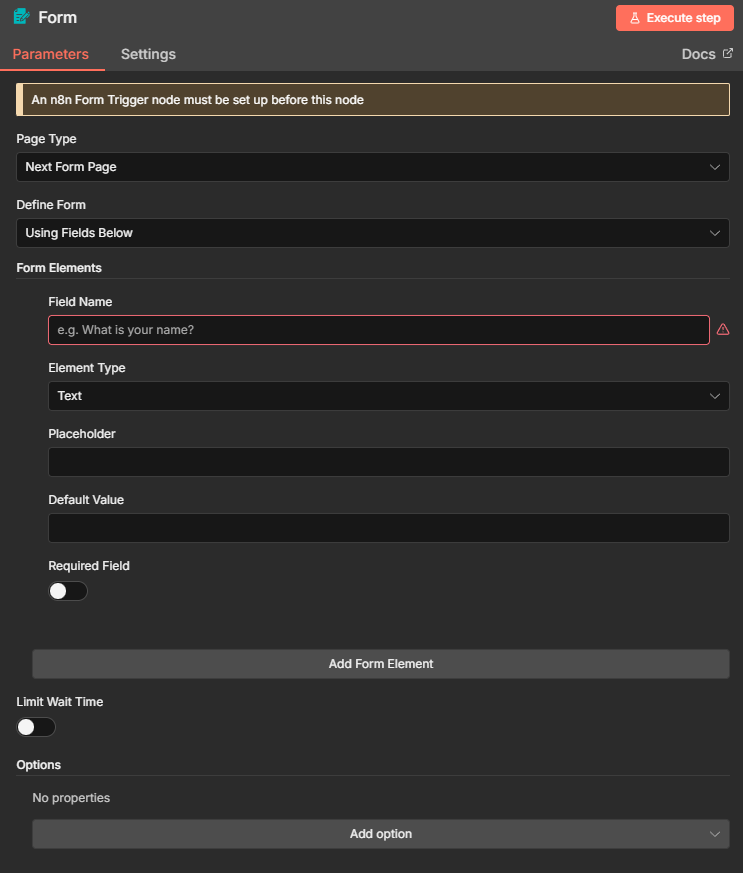Enable the Required Field toggle
The image size is (743, 873).
[68, 591]
